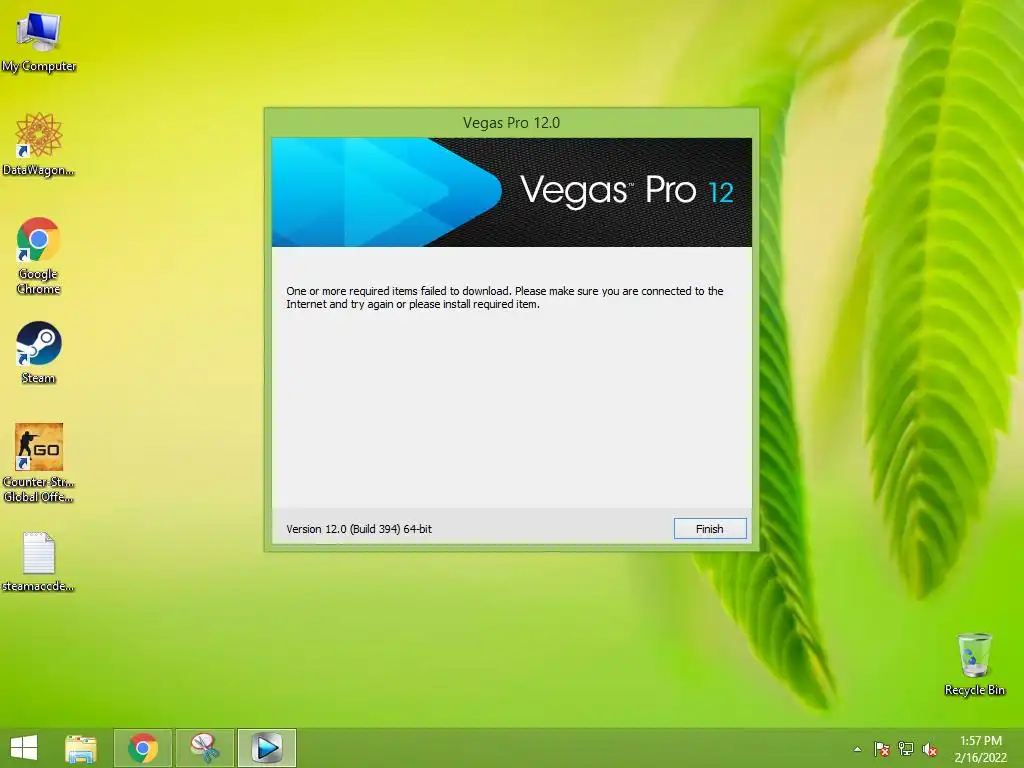
Task: Click the Vegas Pro 12.0 title bar
Action: pyautogui.click(x=511, y=123)
